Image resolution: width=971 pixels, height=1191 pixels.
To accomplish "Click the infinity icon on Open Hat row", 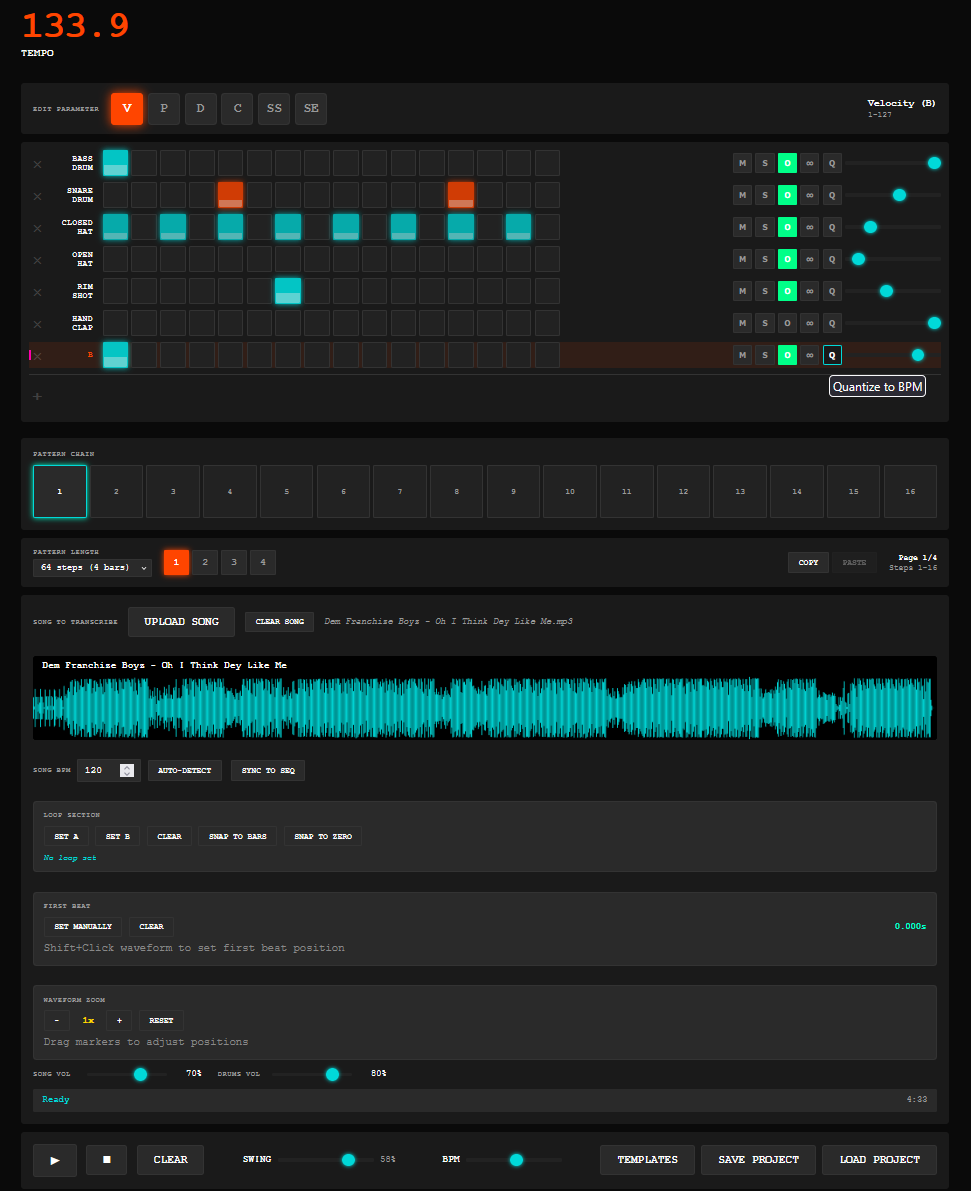I will tap(810, 259).
